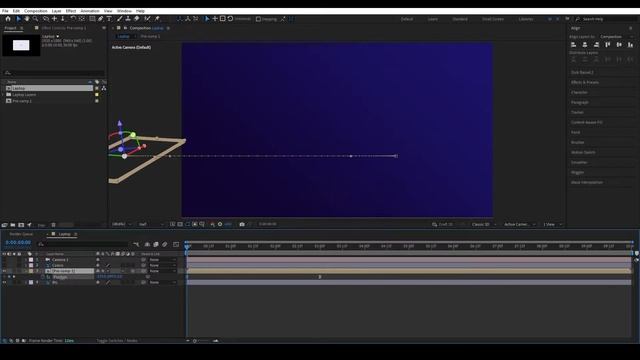Select the Zoom magnifier tool
This screenshot has height=360, width=640.
(x=36, y=19)
